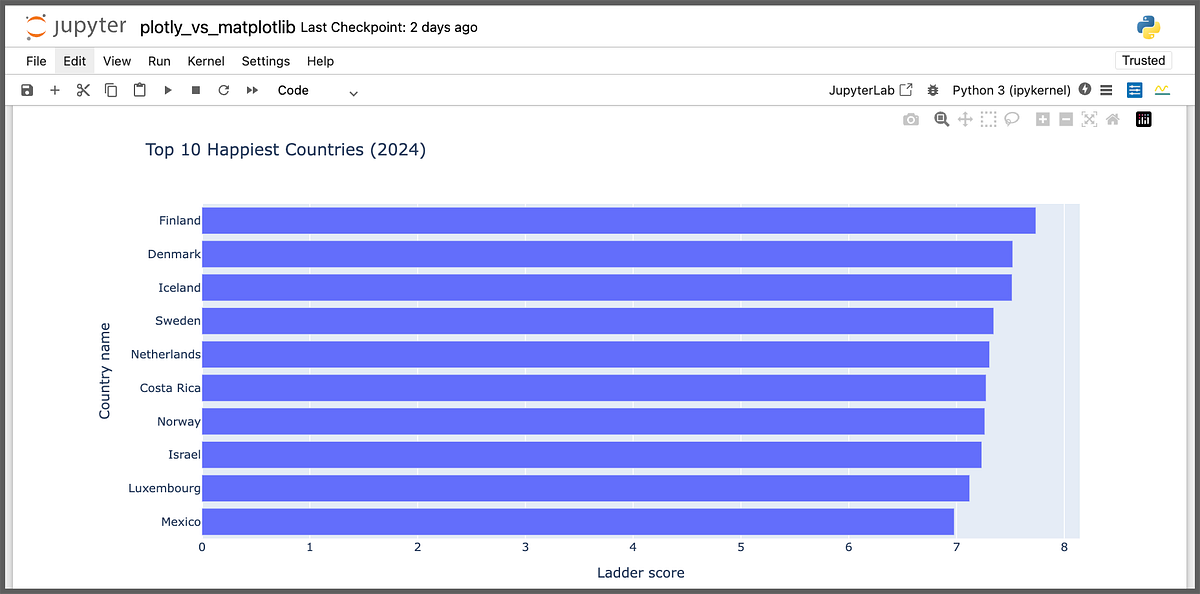Select the box select tool
Image resolution: width=1200 pixels, height=594 pixels.
coord(988,120)
